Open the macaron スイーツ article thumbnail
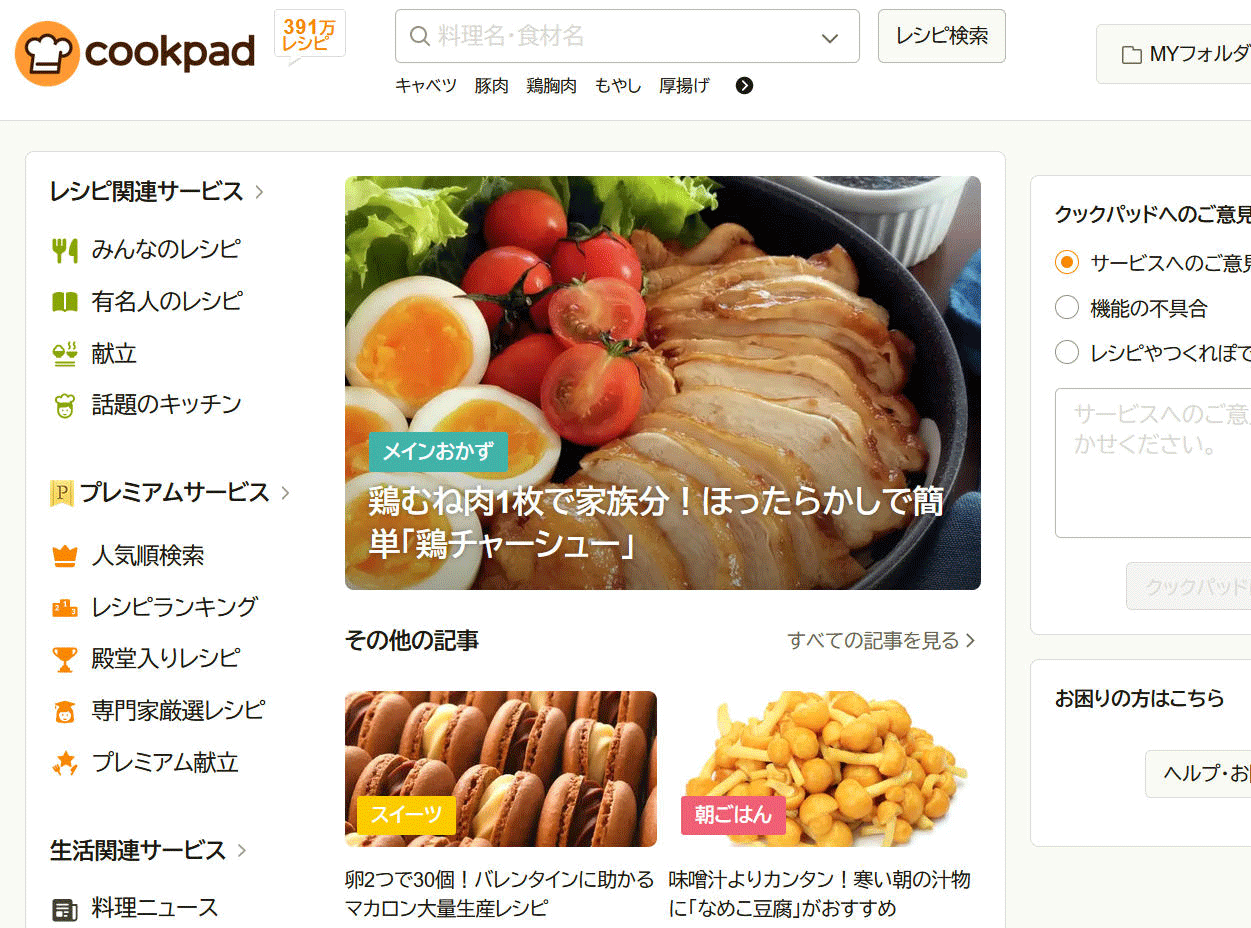 click(501, 769)
